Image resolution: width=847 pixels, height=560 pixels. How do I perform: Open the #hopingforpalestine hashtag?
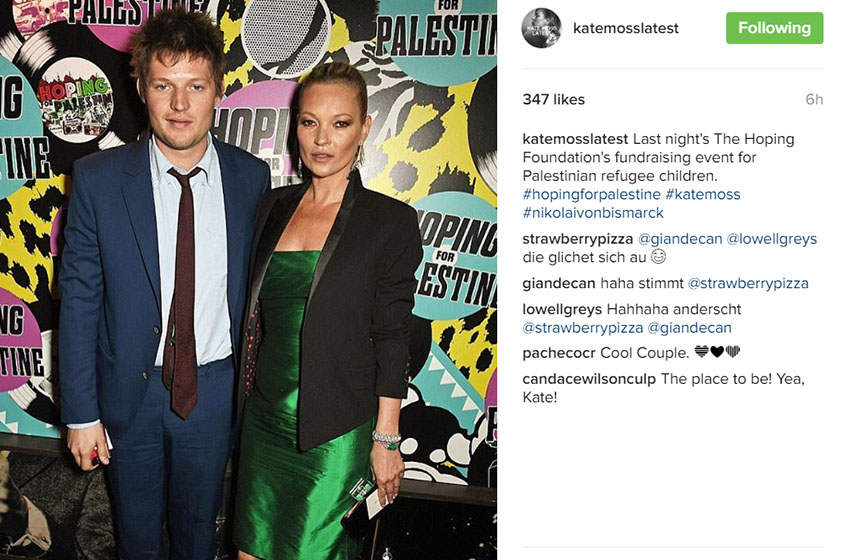coord(591,194)
